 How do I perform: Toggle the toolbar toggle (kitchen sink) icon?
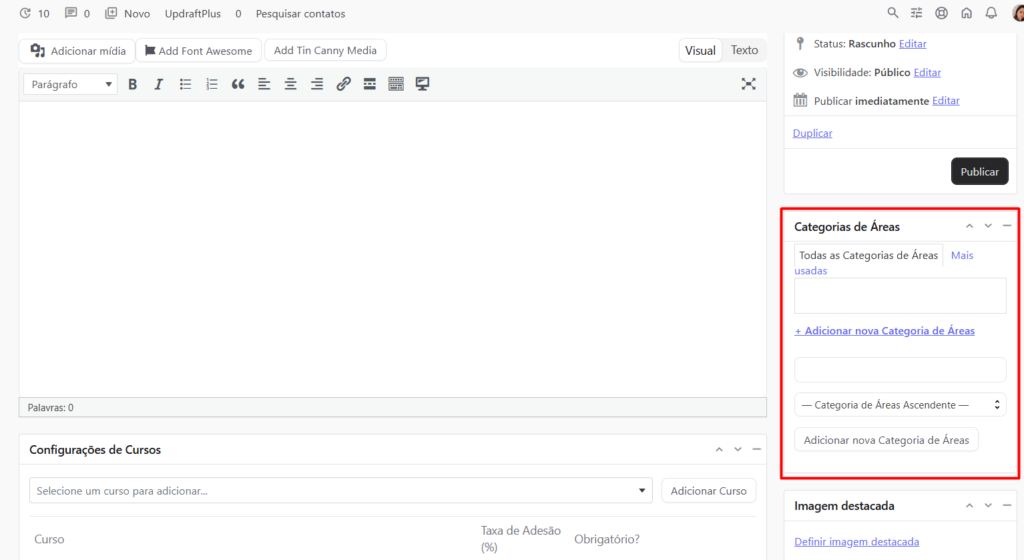point(395,85)
